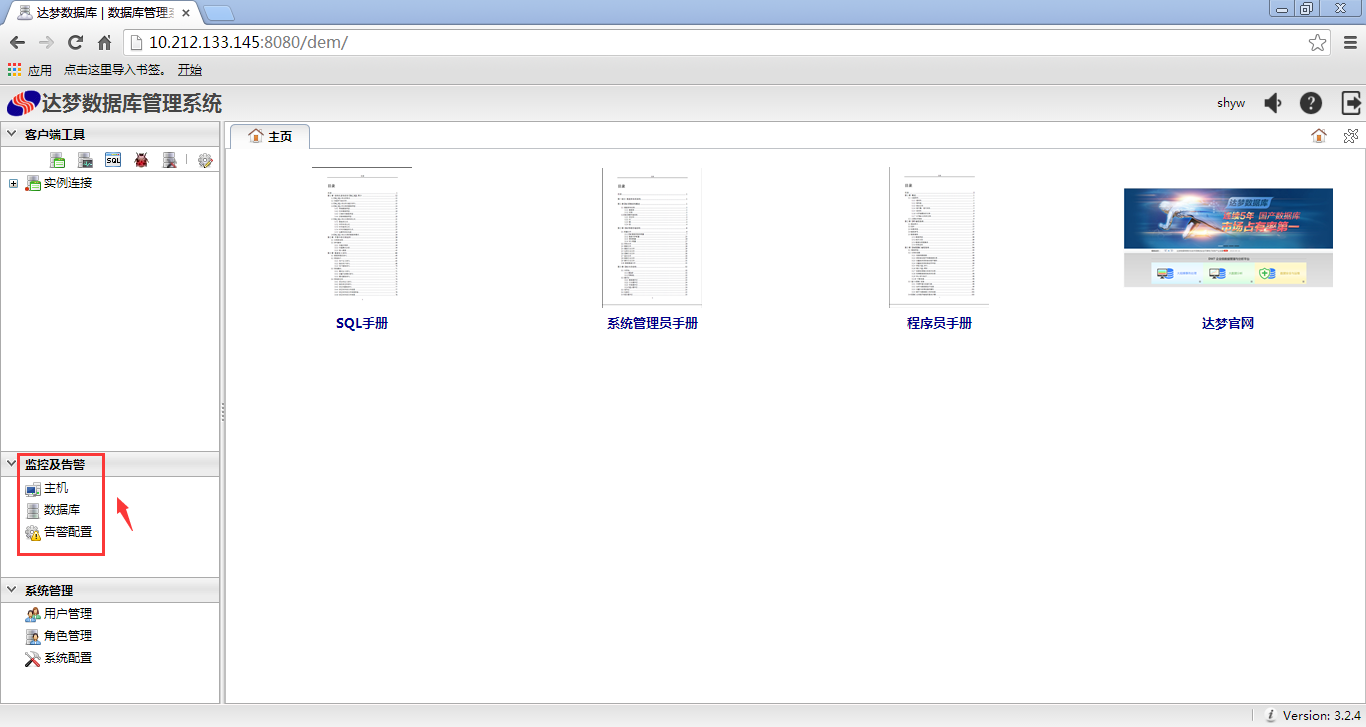Open the Chrome hamburger menu
Image resolution: width=1366 pixels, height=727 pixels.
point(1349,42)
